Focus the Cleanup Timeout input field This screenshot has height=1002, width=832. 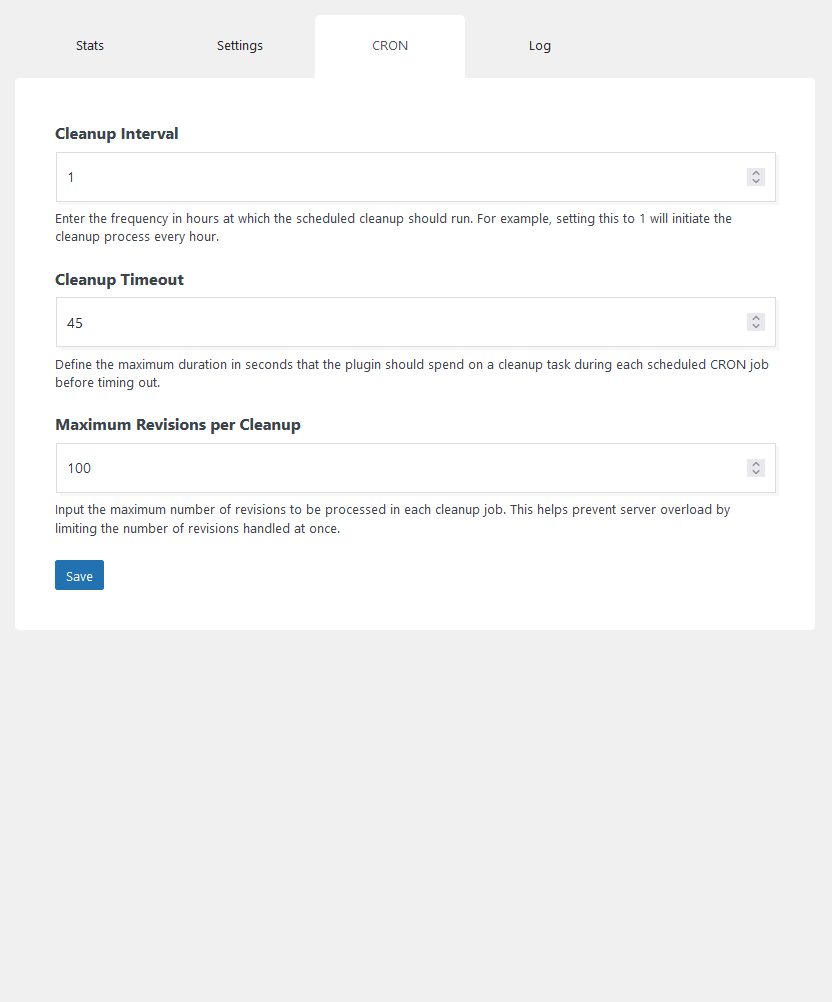tap(415, 322)
